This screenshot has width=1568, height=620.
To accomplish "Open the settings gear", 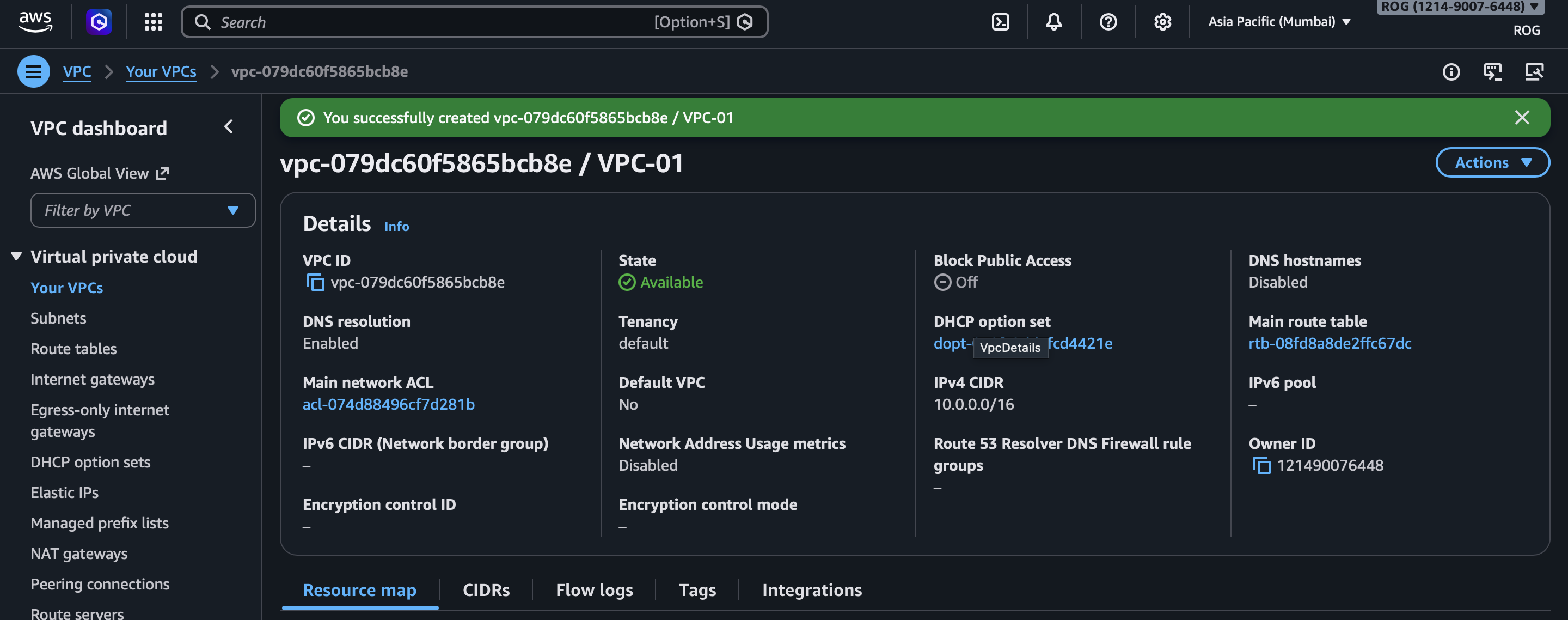I will (1161, 22).
